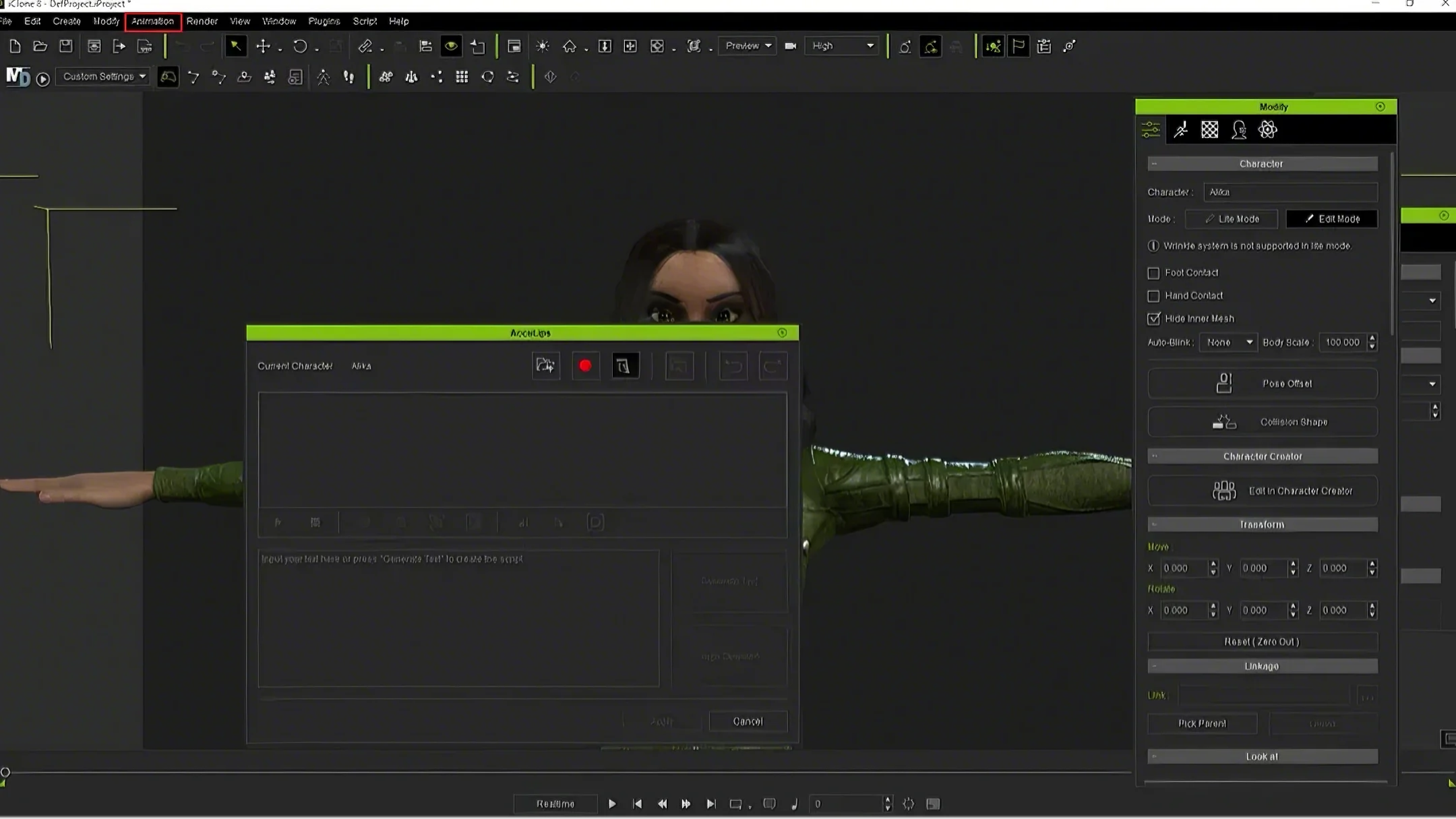
Task: Select the Move object tool
Action: [x=263, y=46]
